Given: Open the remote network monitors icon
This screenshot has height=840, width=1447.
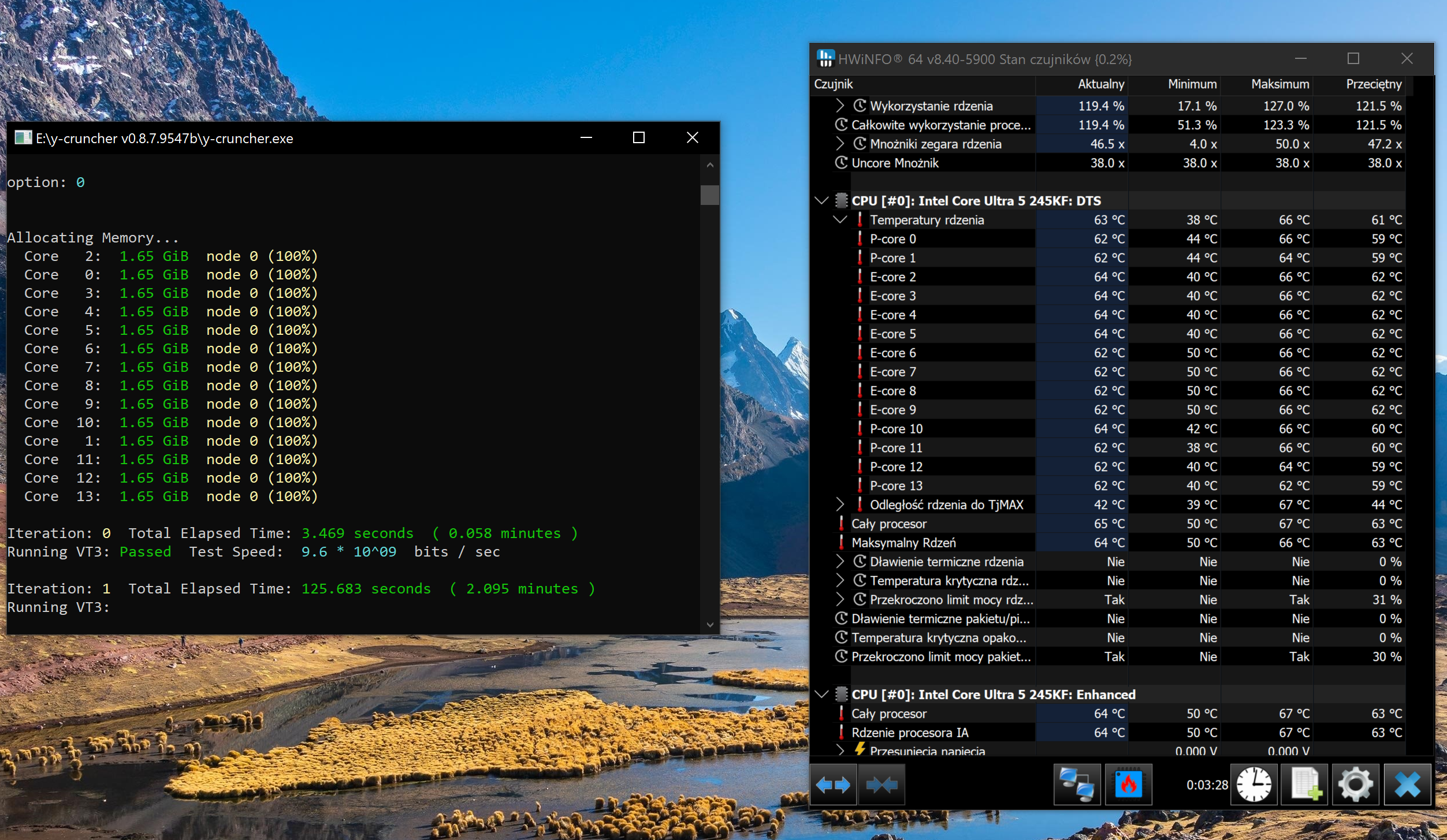Looking at the screenshot, I should click(x=1077, y=785).
